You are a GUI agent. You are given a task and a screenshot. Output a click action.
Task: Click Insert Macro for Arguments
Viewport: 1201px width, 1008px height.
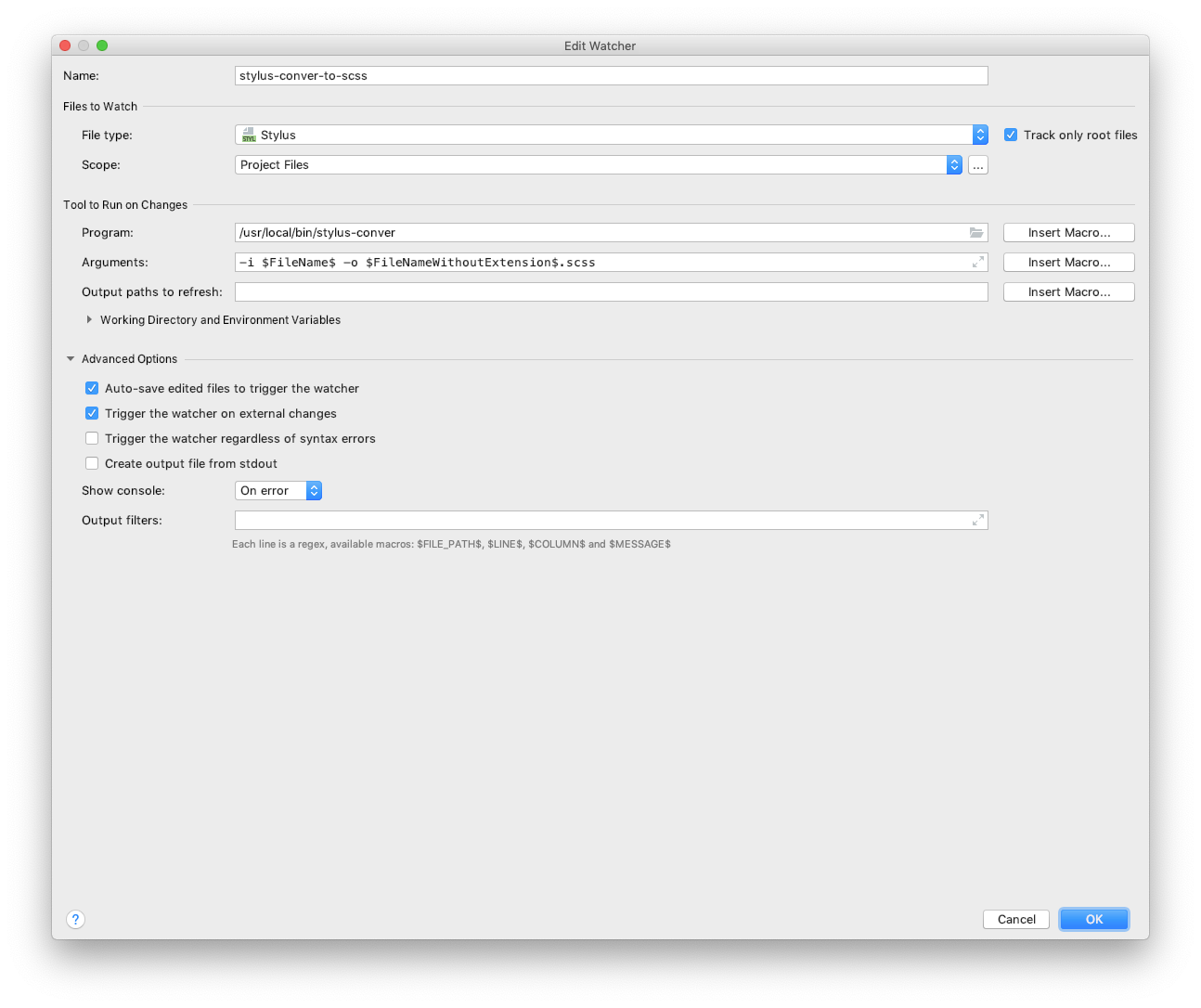pyautogui.click(x=1069, y=263)
